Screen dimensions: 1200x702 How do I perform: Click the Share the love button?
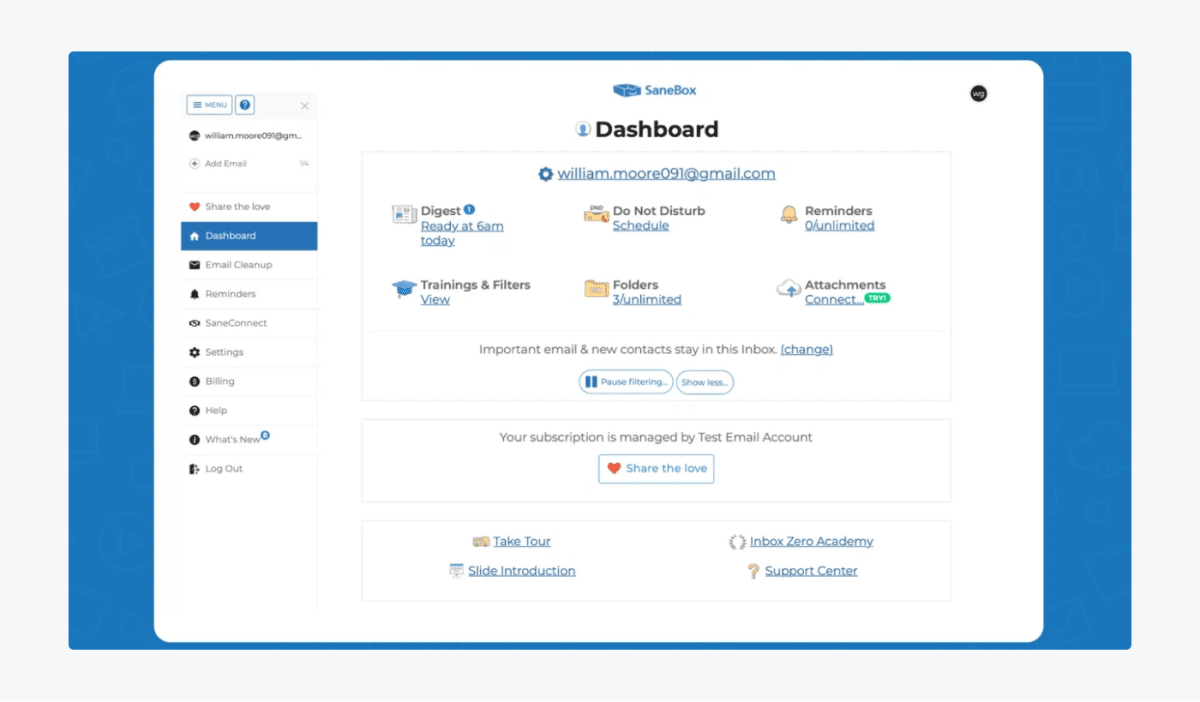tap(656, 468)
